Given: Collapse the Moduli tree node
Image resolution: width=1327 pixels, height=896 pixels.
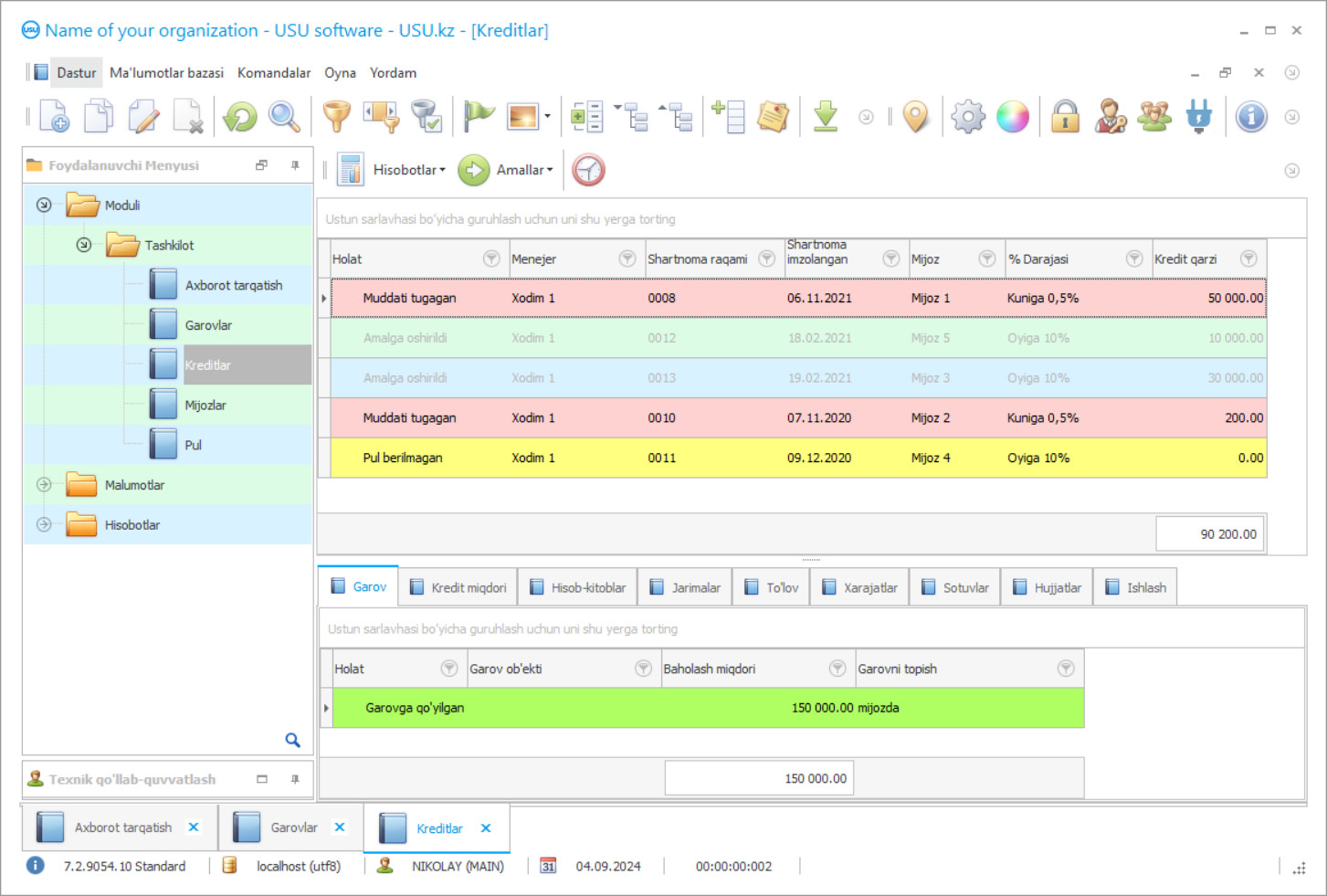Looking at the screenshot, I should pyautogui.click(x=44, y=205).
